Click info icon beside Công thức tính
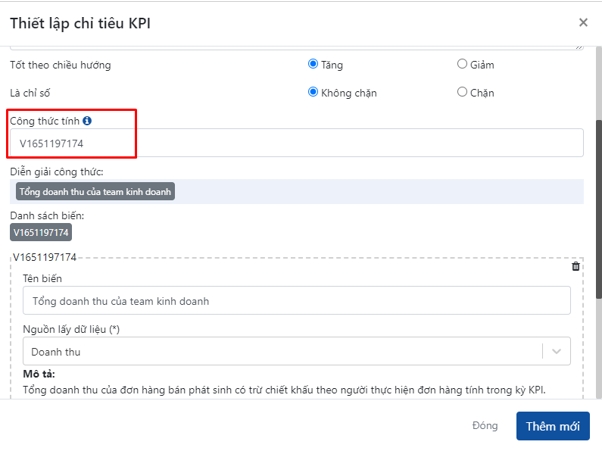The width and height of the screenshot is (602, 450). (87, 121)
